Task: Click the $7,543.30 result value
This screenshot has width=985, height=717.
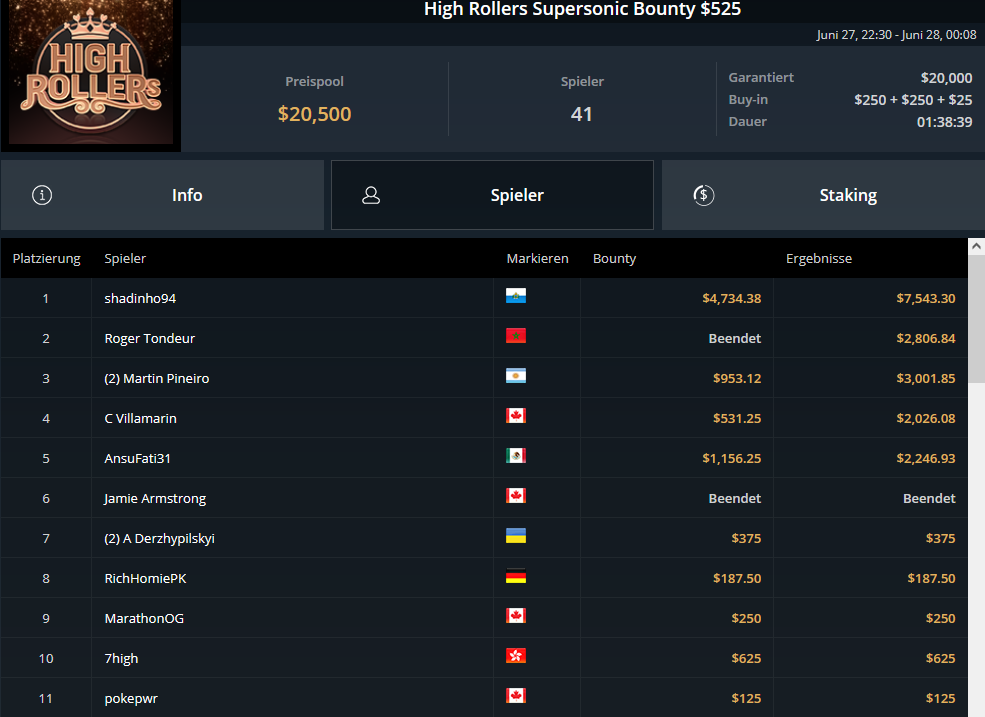Action: click(x=925, y=298)
